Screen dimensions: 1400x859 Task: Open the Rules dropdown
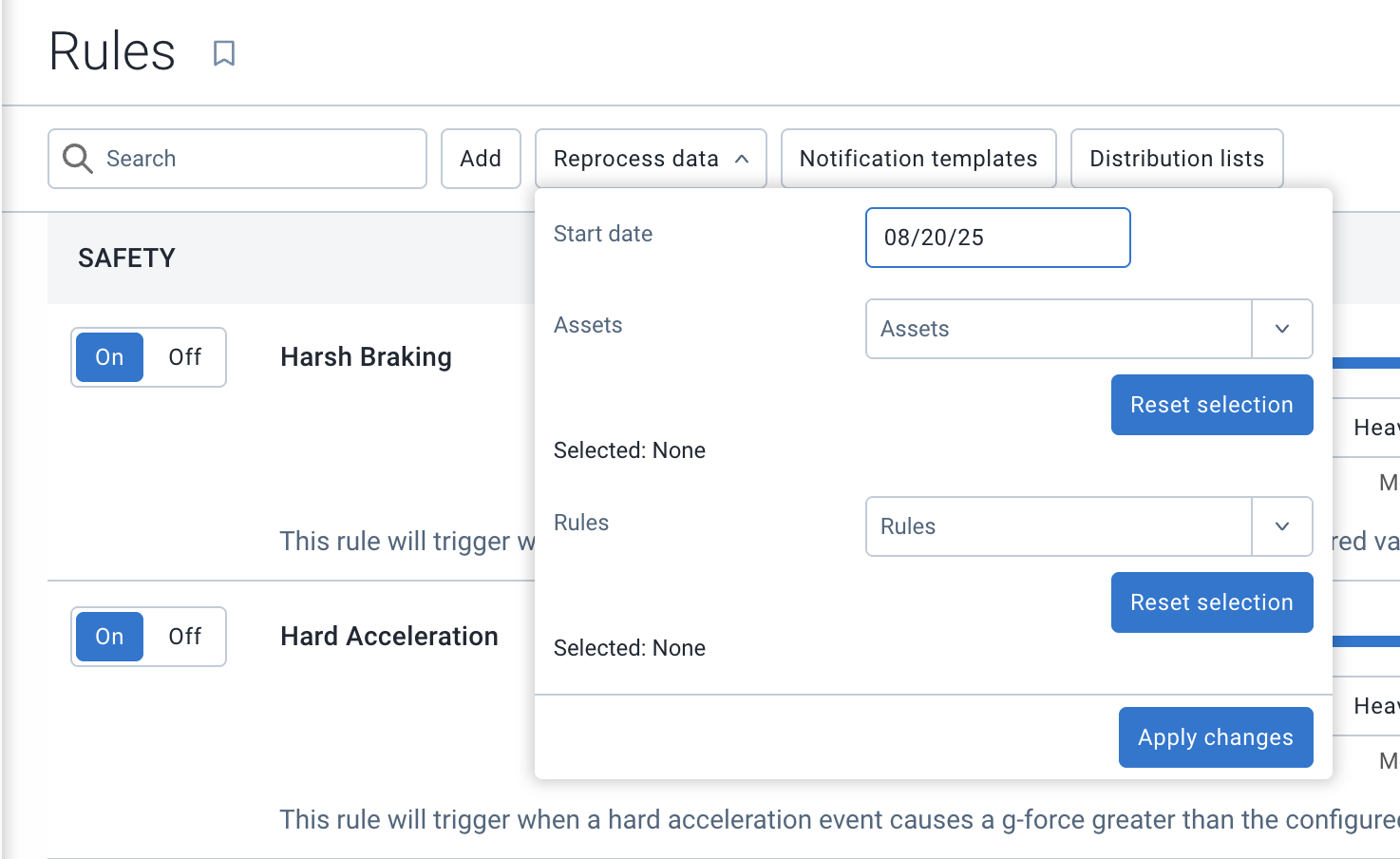coord(1282,526)
